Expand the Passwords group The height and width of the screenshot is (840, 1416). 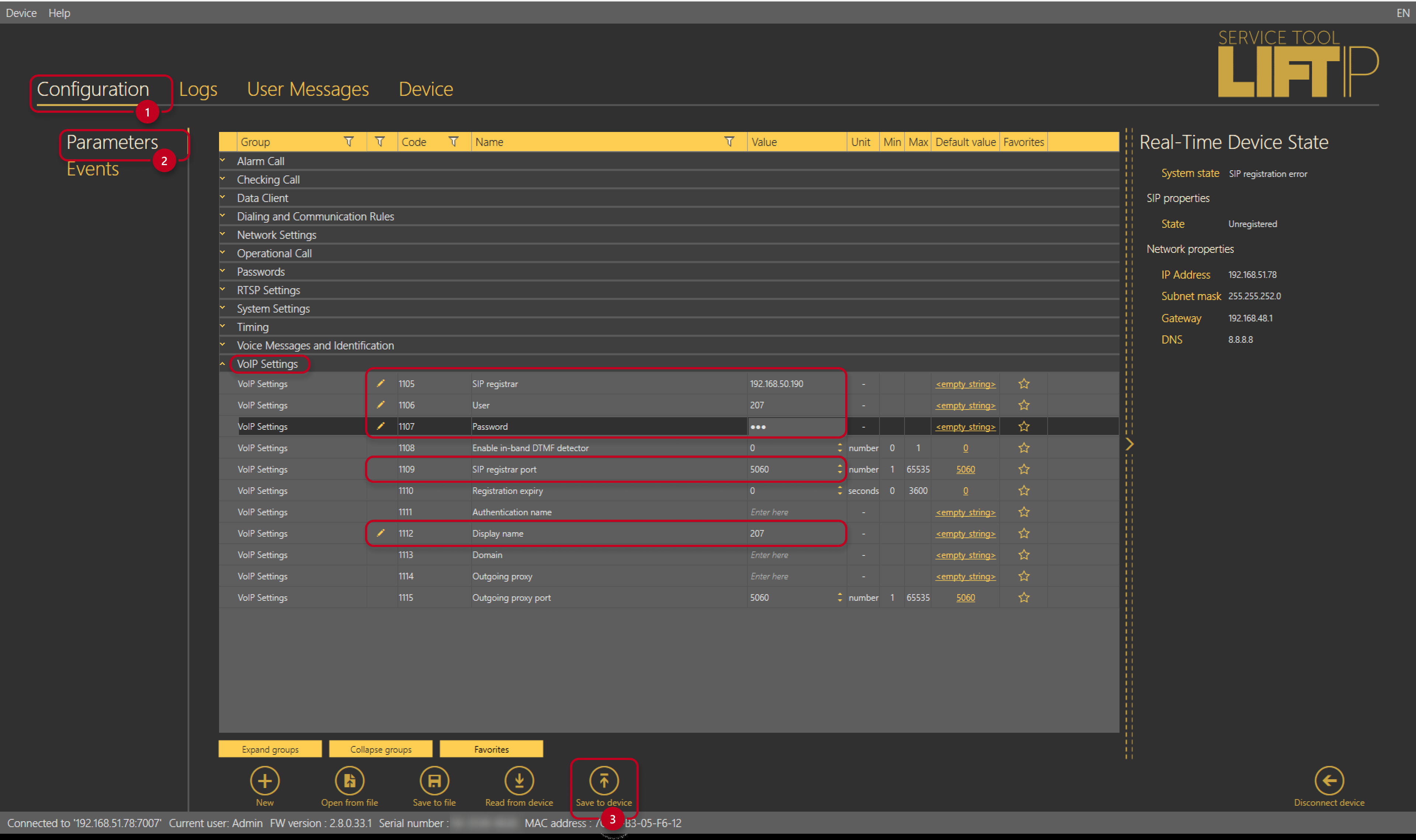pos(222,271)
